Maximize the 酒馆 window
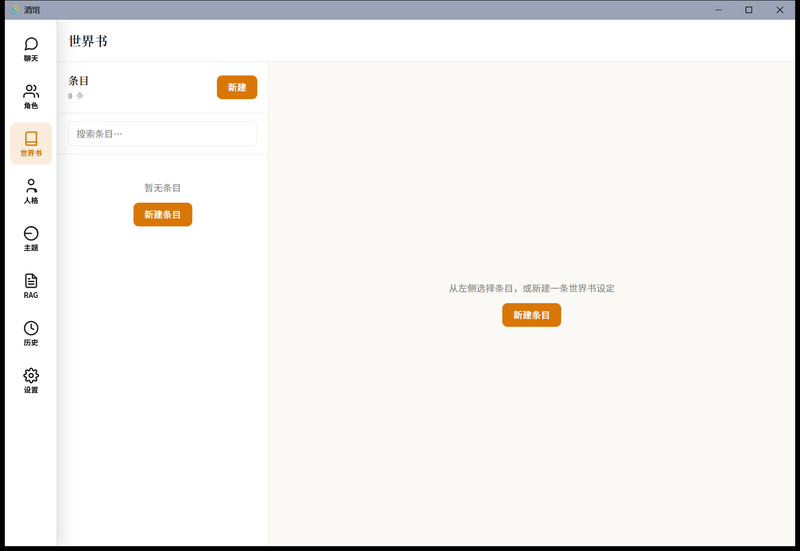 [x=748, y=10]
